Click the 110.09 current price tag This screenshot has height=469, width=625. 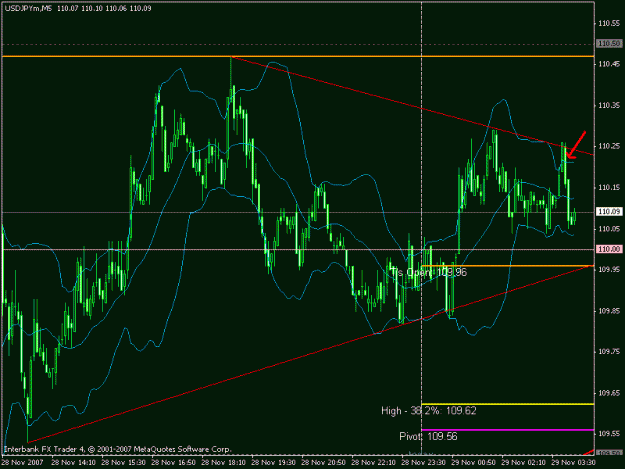pos(609,212)
